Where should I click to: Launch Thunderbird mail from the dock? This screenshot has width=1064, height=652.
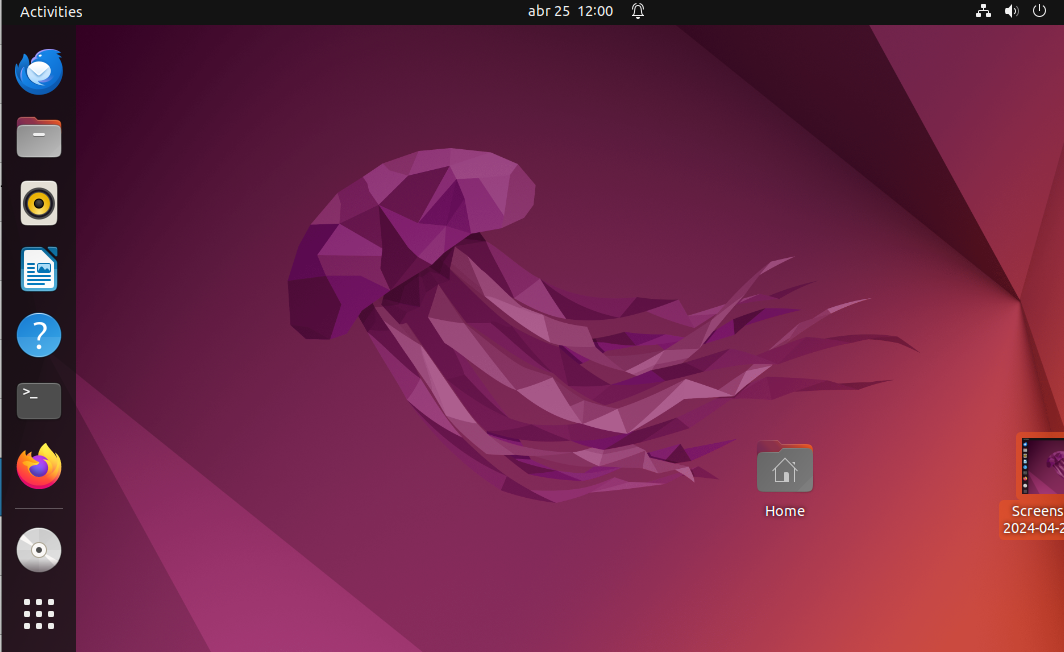38,71
